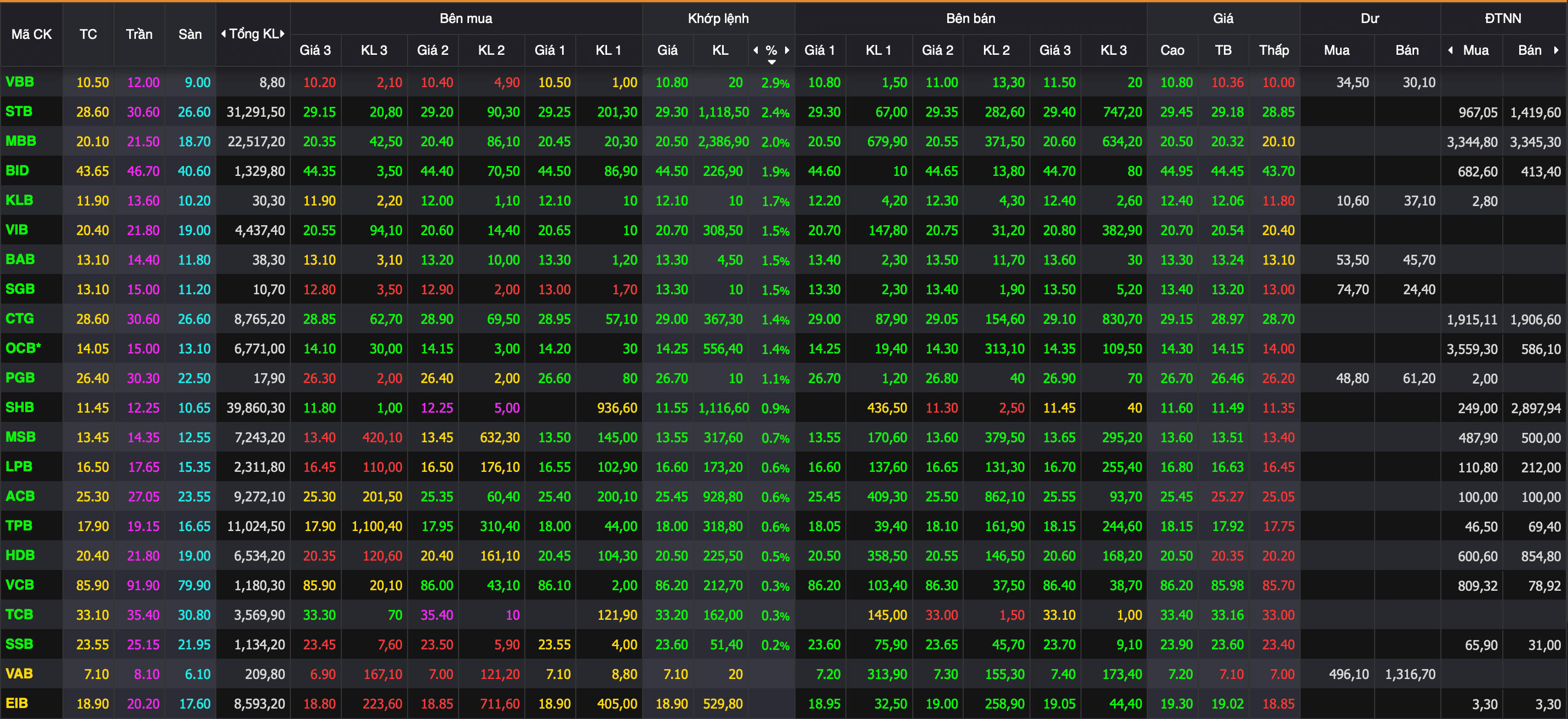
Task: Click MBB matched volume 2,386,90
Action: [x=724, y=142]
